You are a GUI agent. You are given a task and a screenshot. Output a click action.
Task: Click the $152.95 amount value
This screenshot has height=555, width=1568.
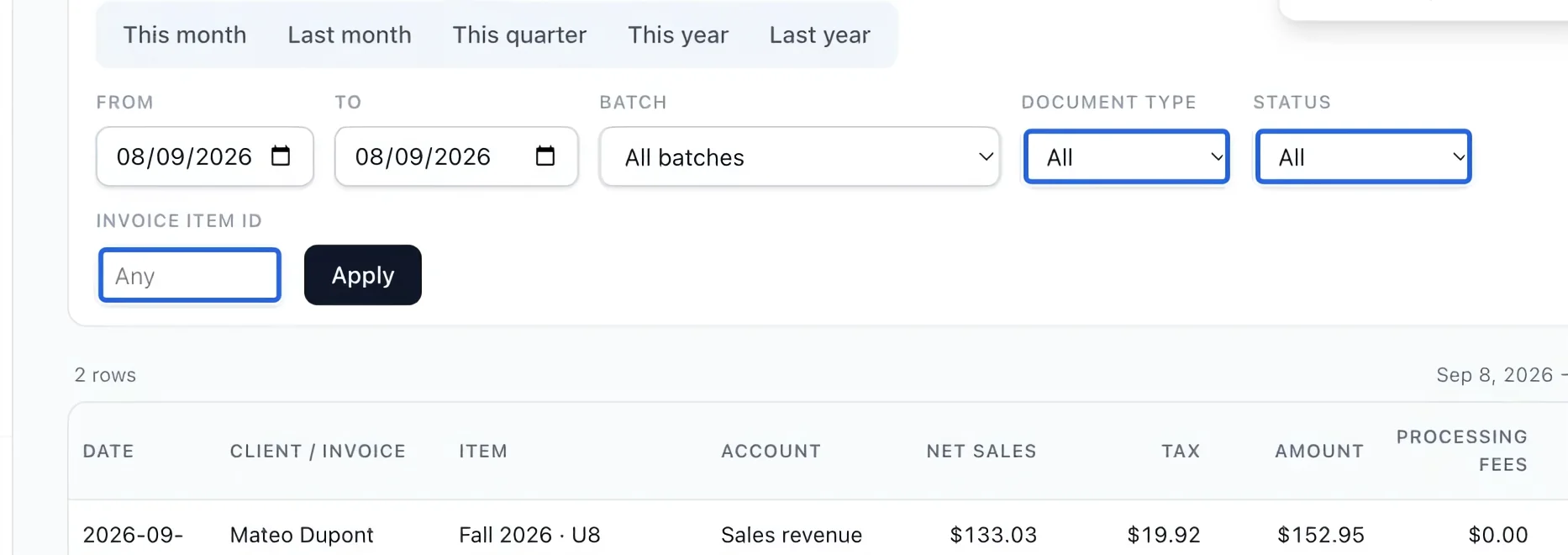click(x=1321, y=535)
